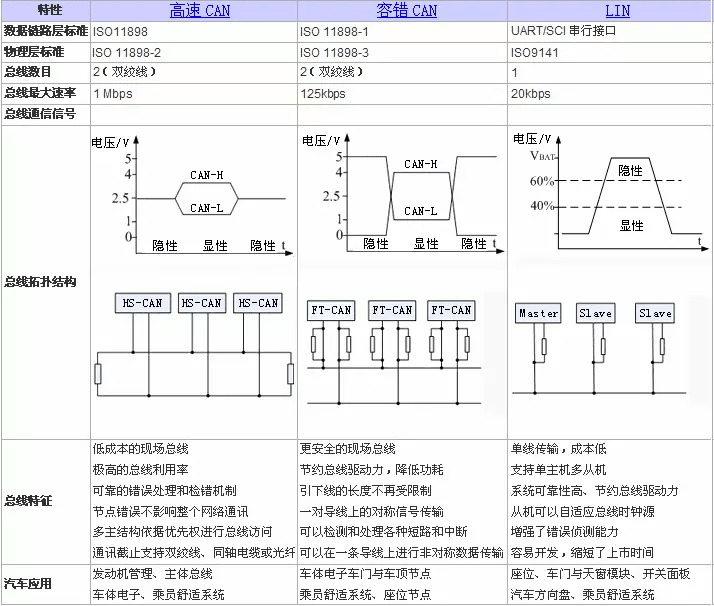The image size is (714, 606).
Task: Open the 容错 CAN link
Action: 406,10
